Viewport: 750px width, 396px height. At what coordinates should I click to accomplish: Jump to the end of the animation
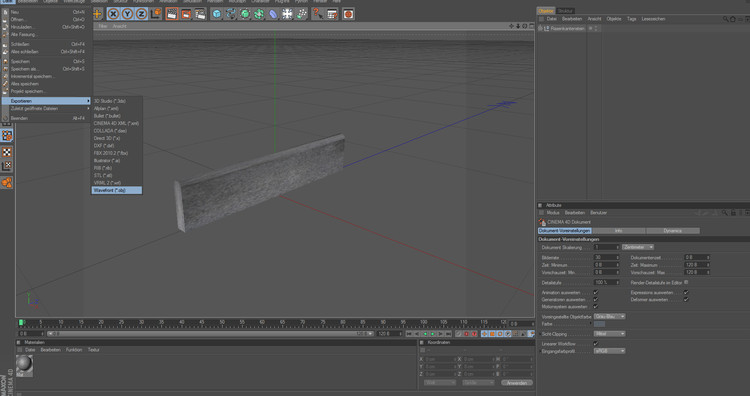[x=448, y=334]
